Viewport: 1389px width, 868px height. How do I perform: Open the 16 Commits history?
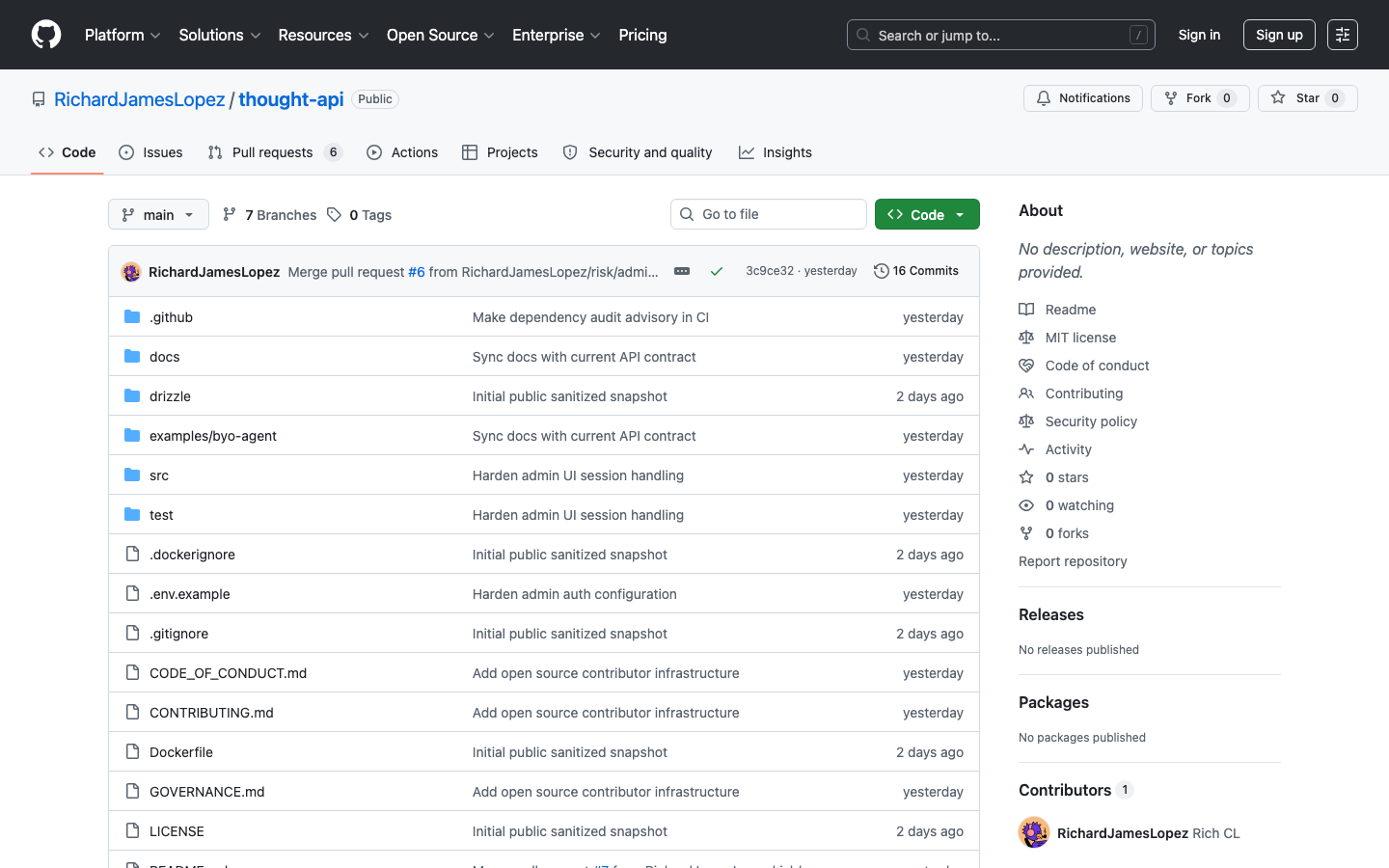tap(916, 271)
